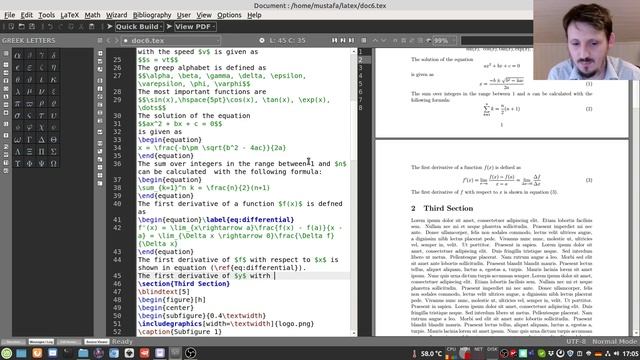Insert the capital Lambda symbol
This screenshot has height=360, width=640.
point(18,152)
